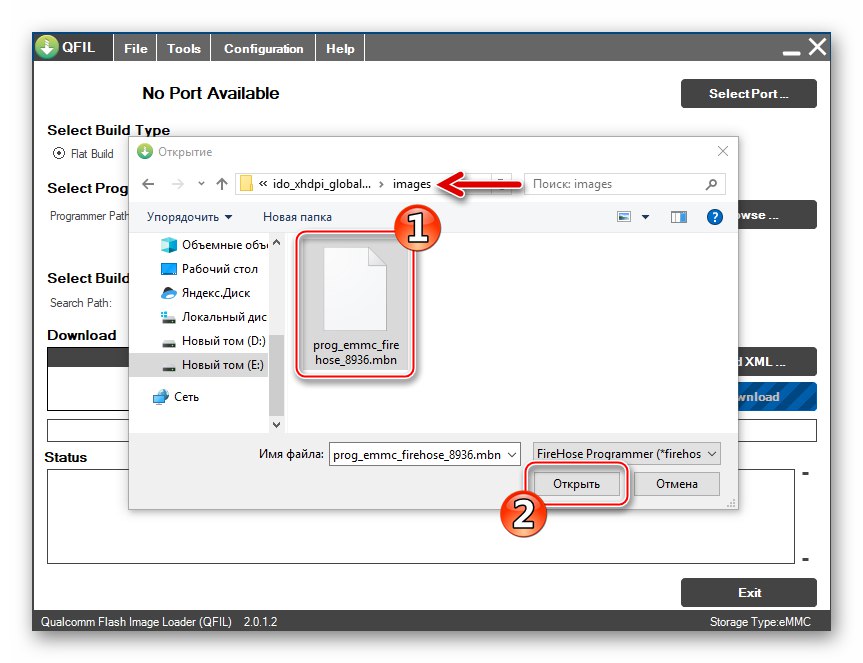Select Сеть in navigation pane
The width and height of the screenshot is (863, 663).
click(x=176, y=397)
